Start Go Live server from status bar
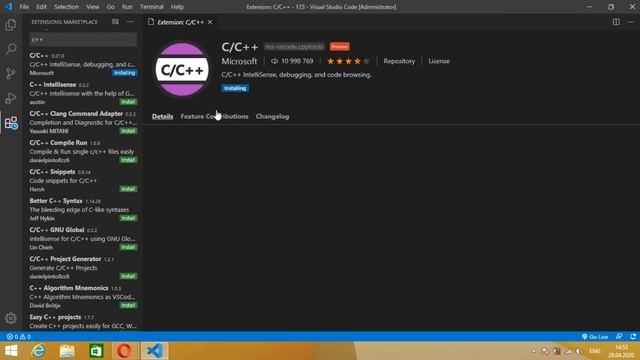 (595, 337)
